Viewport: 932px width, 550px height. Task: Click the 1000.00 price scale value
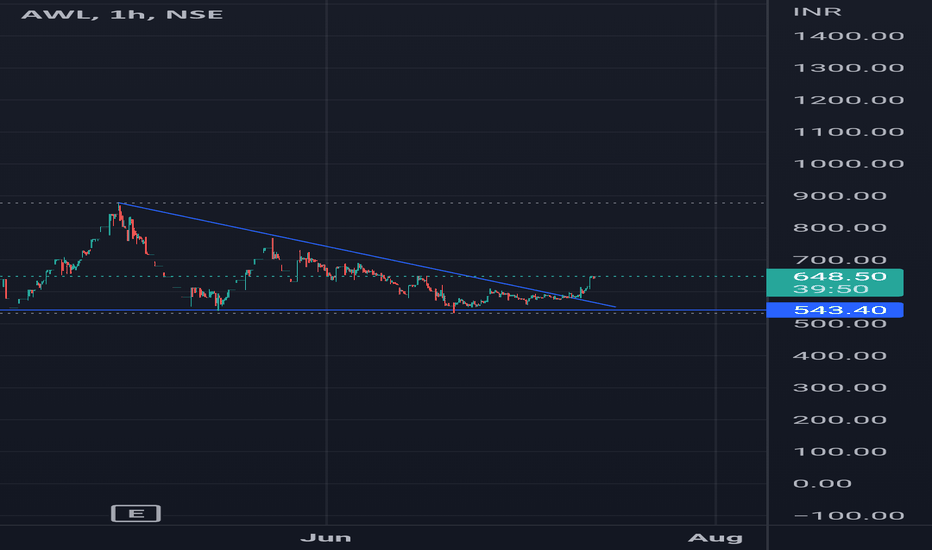[x=849, y=164]
